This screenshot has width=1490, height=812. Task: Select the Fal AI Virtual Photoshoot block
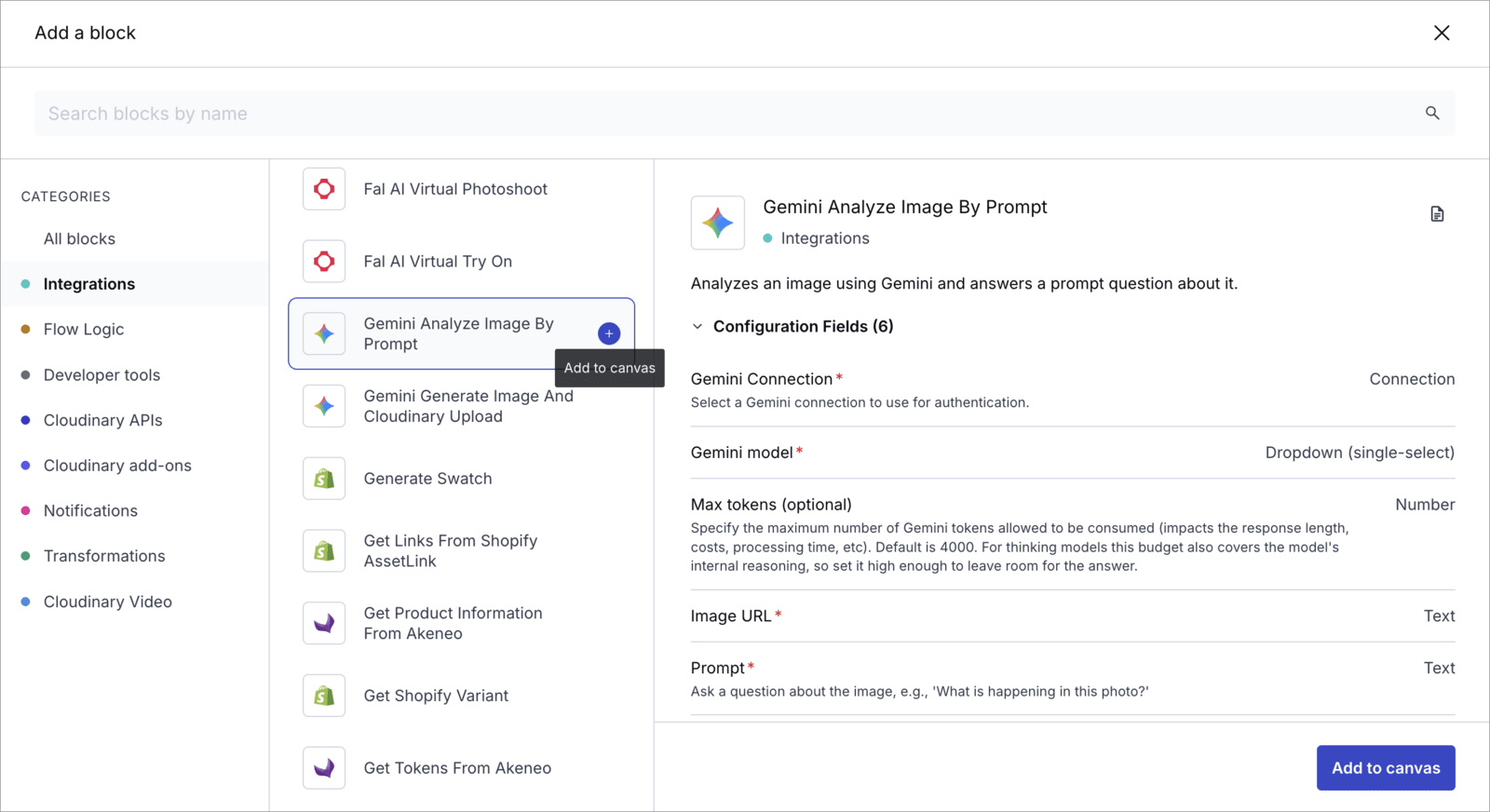point(462,189)
